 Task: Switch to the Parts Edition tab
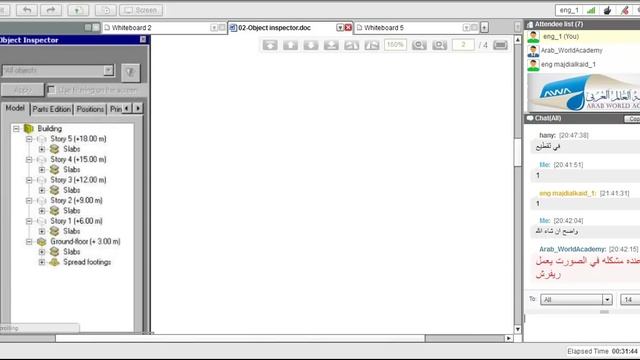pos(51,109)
